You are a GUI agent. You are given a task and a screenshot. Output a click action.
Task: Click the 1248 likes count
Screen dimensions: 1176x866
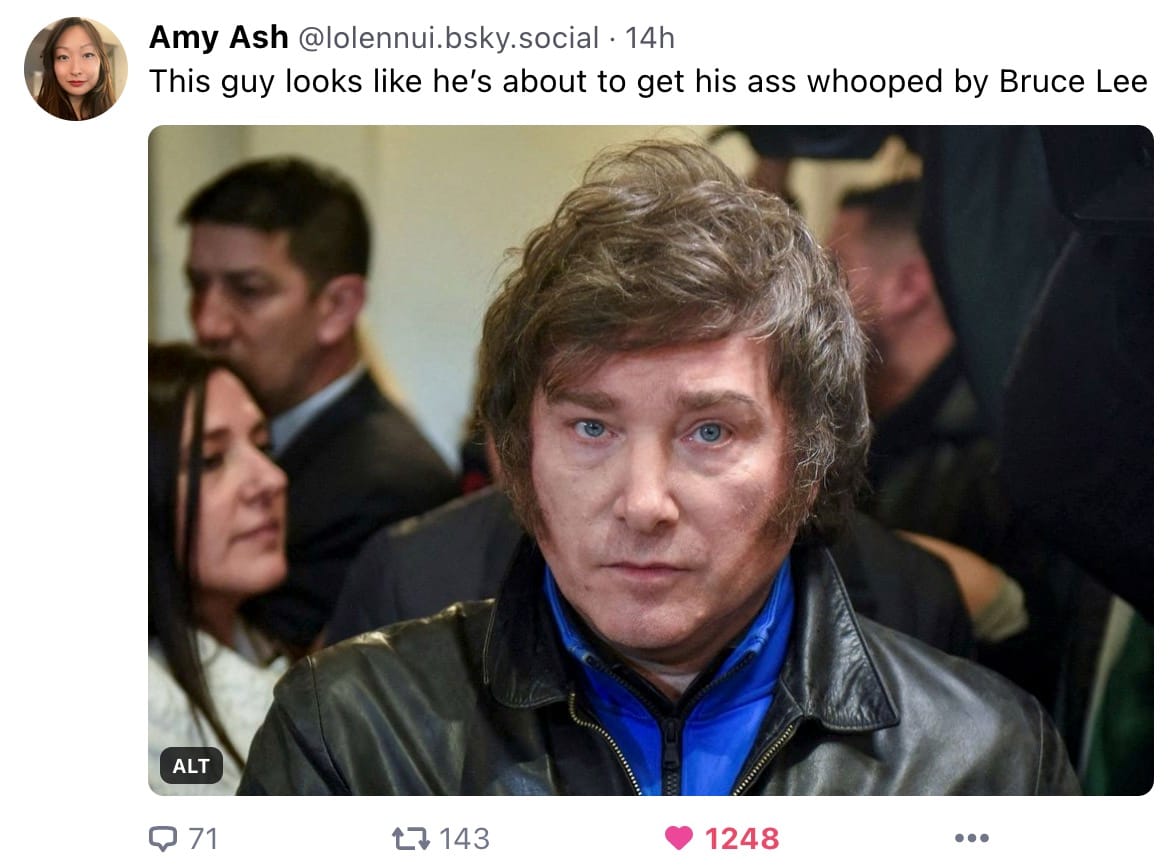pos(742,838)
